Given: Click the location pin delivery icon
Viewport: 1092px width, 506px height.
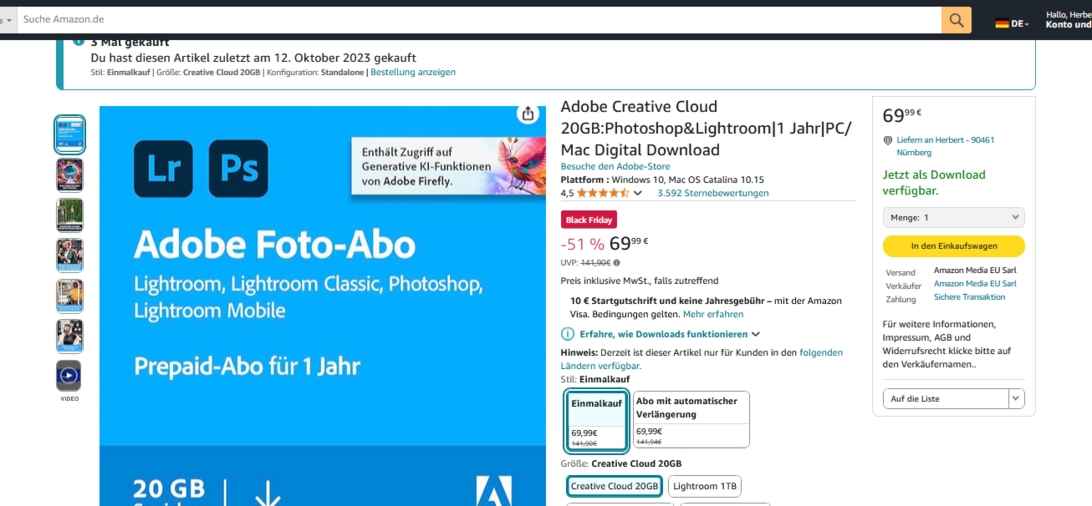Looking at the screenshot, I should click(887, 141).
